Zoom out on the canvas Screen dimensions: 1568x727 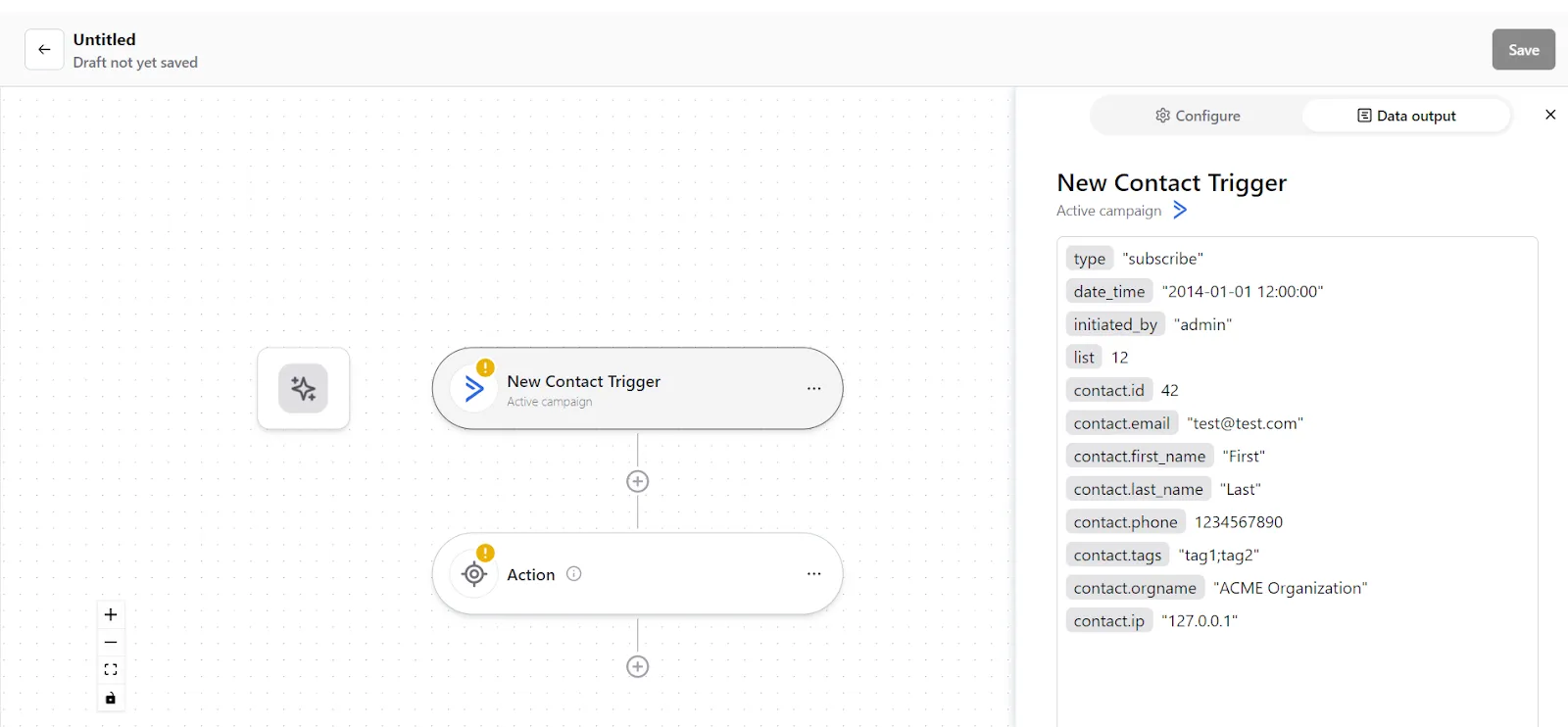[x=111, y=643]
